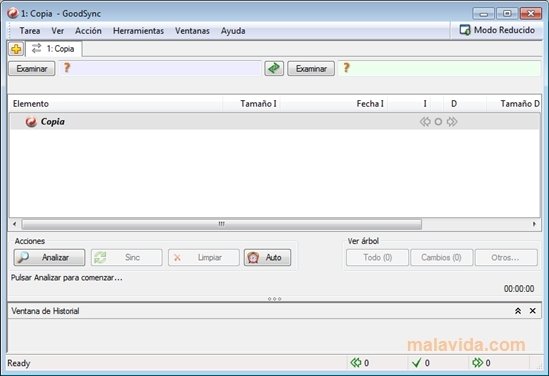
Task: Click the circle direction icon on Copia row
Action: coord(438,122)
